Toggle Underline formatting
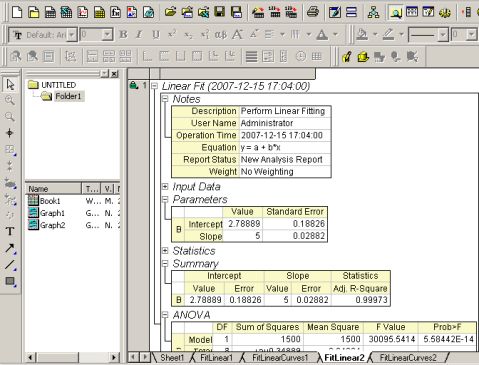Viewport: 479px width, 365px height. (156, 34)
